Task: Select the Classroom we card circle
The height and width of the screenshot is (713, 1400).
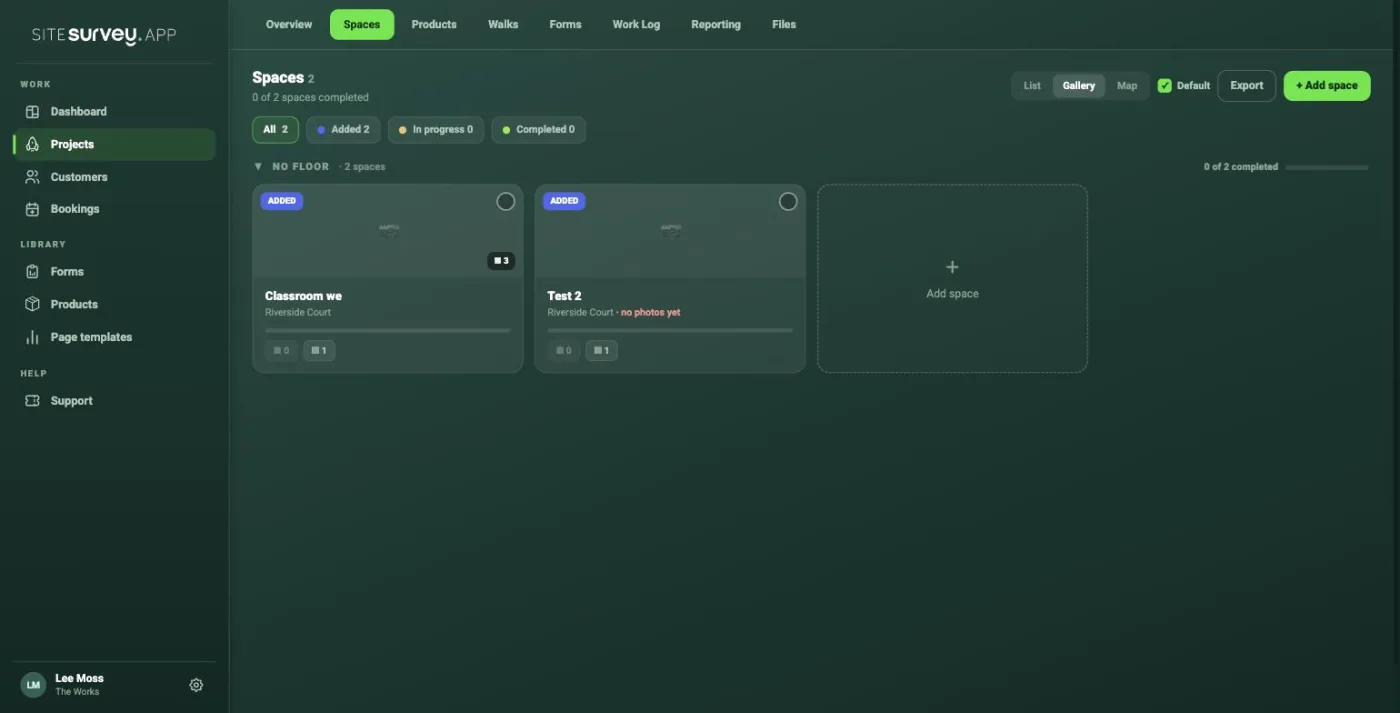Action: point(506,202)
